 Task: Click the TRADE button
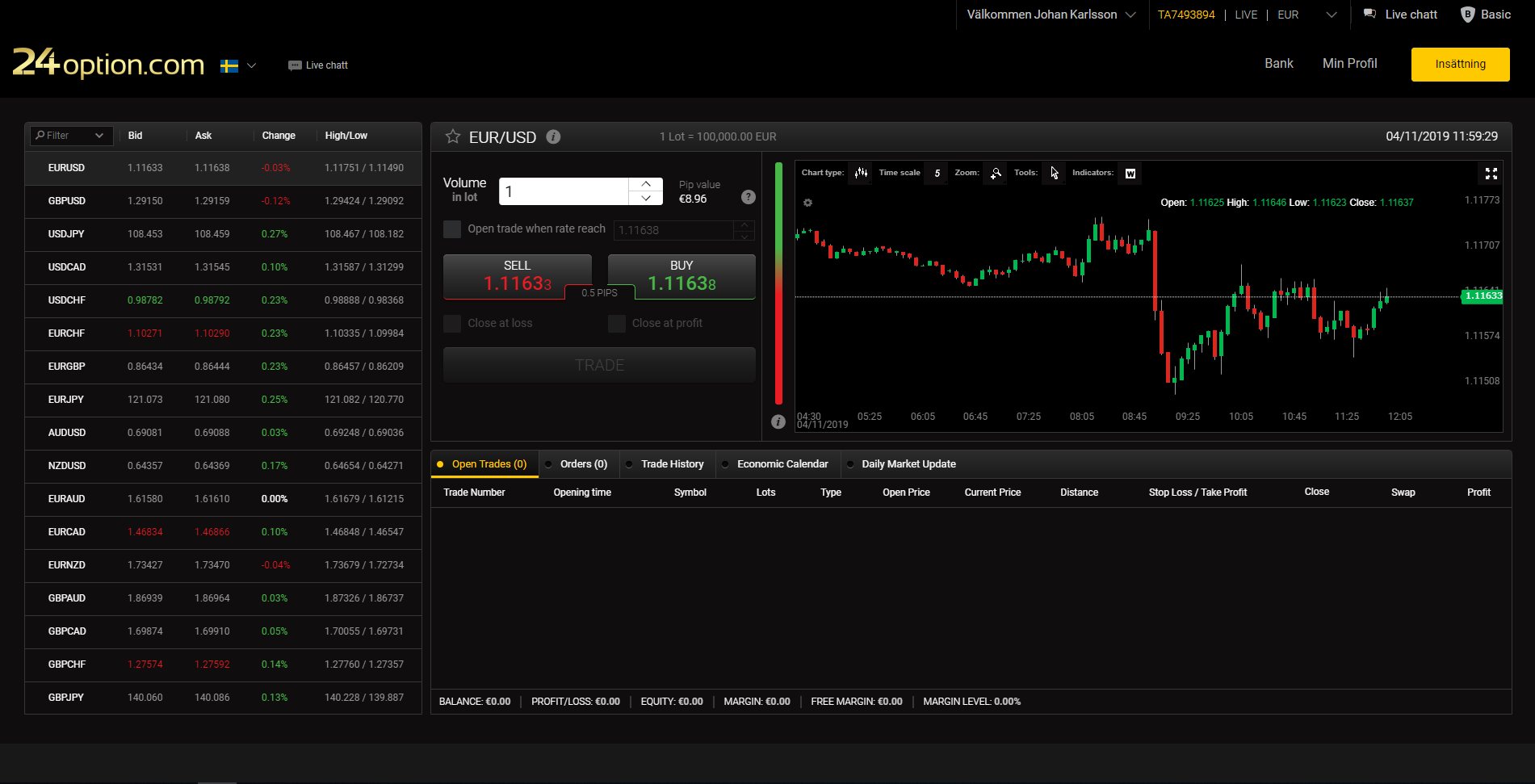(599, 365)
